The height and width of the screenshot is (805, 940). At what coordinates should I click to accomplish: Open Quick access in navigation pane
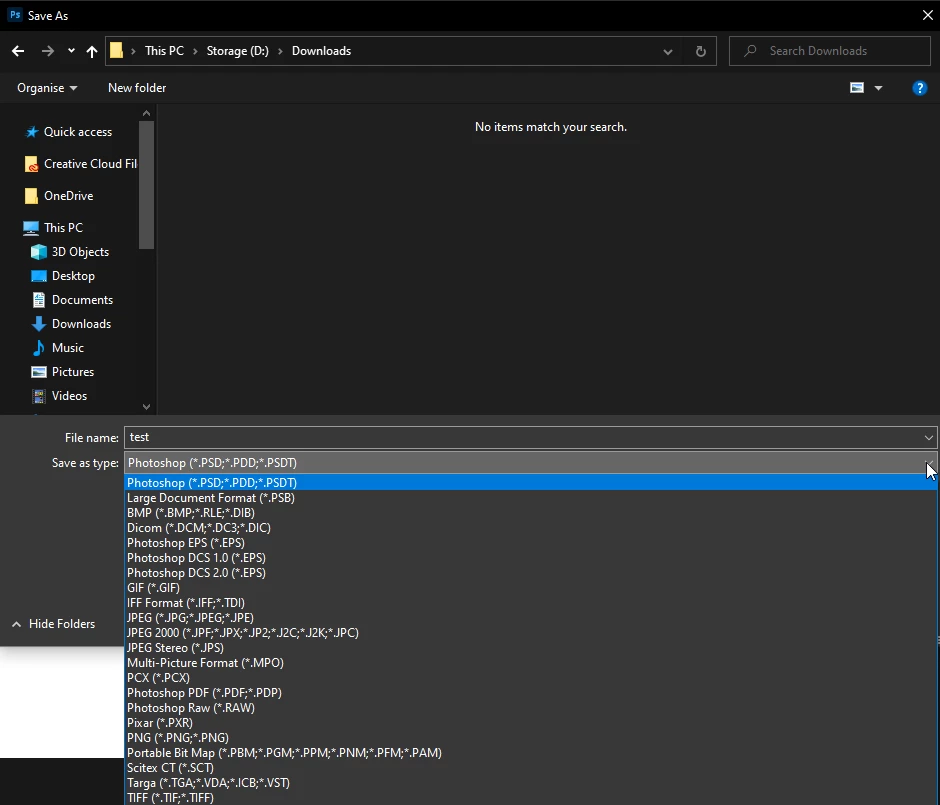[68, 132]
